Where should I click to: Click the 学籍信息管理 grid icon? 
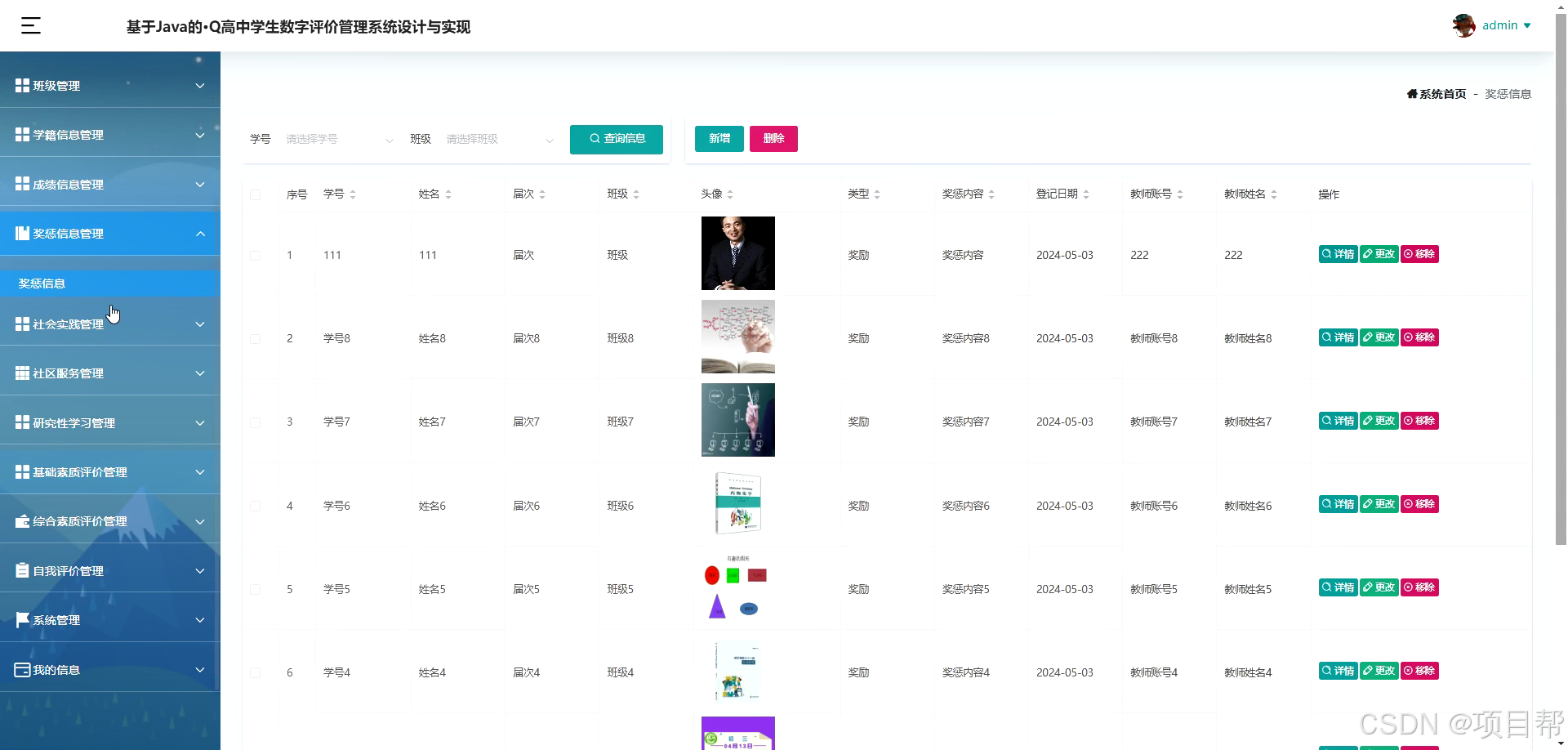(22, 135)
